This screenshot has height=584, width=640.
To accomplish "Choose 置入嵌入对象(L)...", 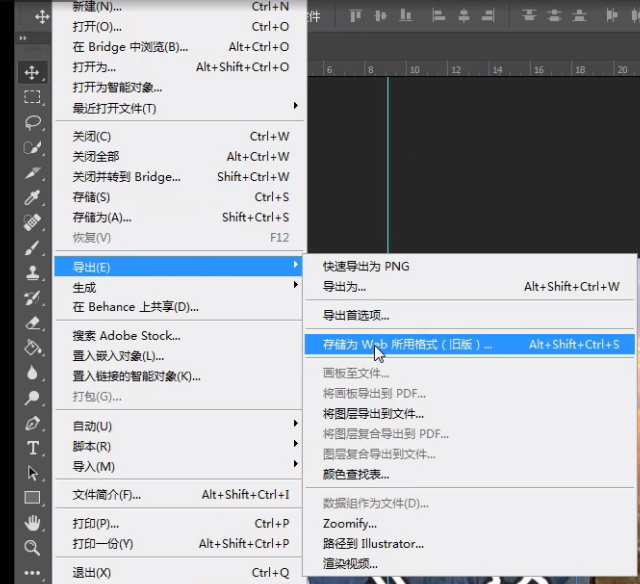I will pyautogui.click(x=178, y=356).
